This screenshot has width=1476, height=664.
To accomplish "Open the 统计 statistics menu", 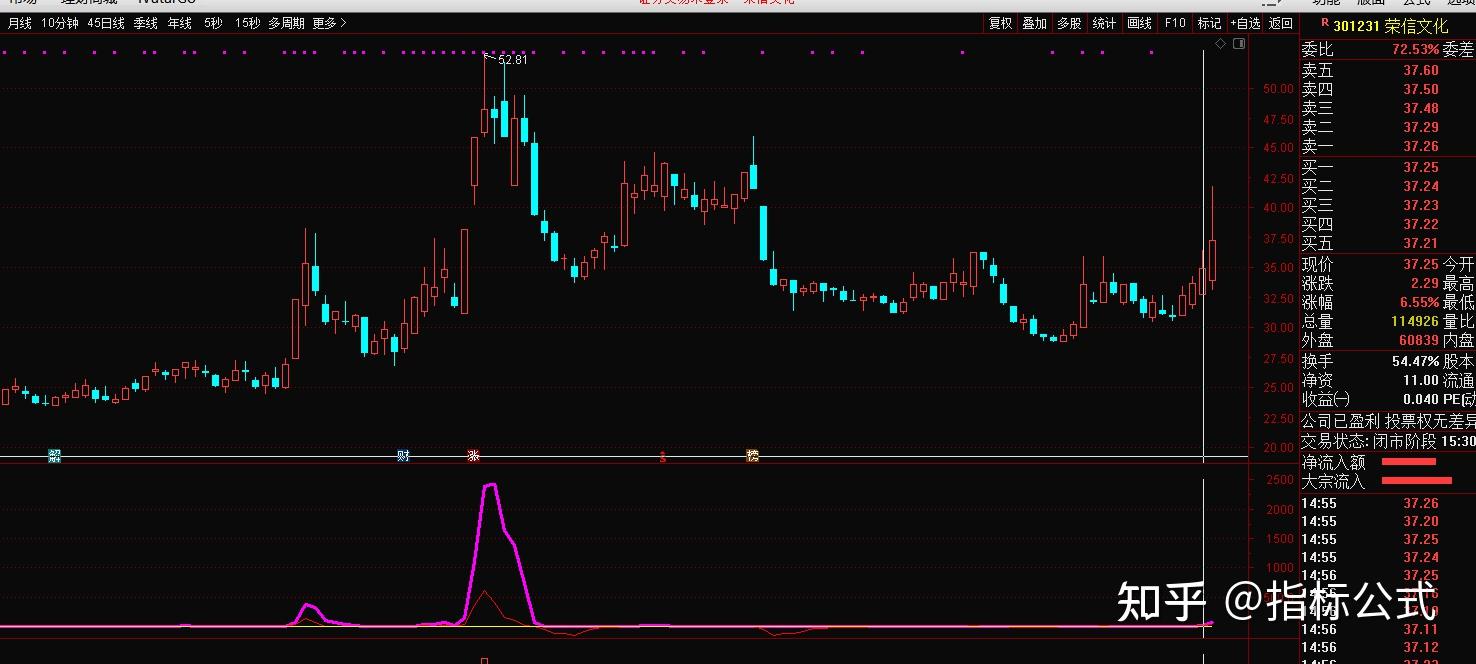I will (x=1104, y=23).
